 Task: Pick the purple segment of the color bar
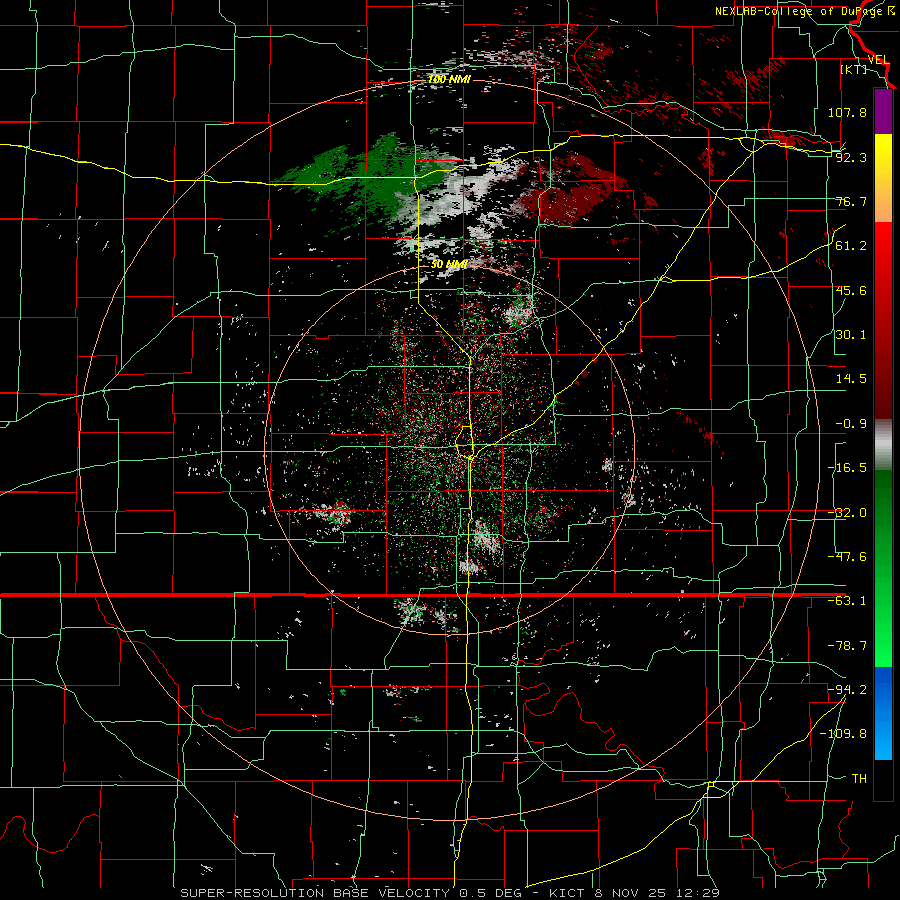click(883, 112)
